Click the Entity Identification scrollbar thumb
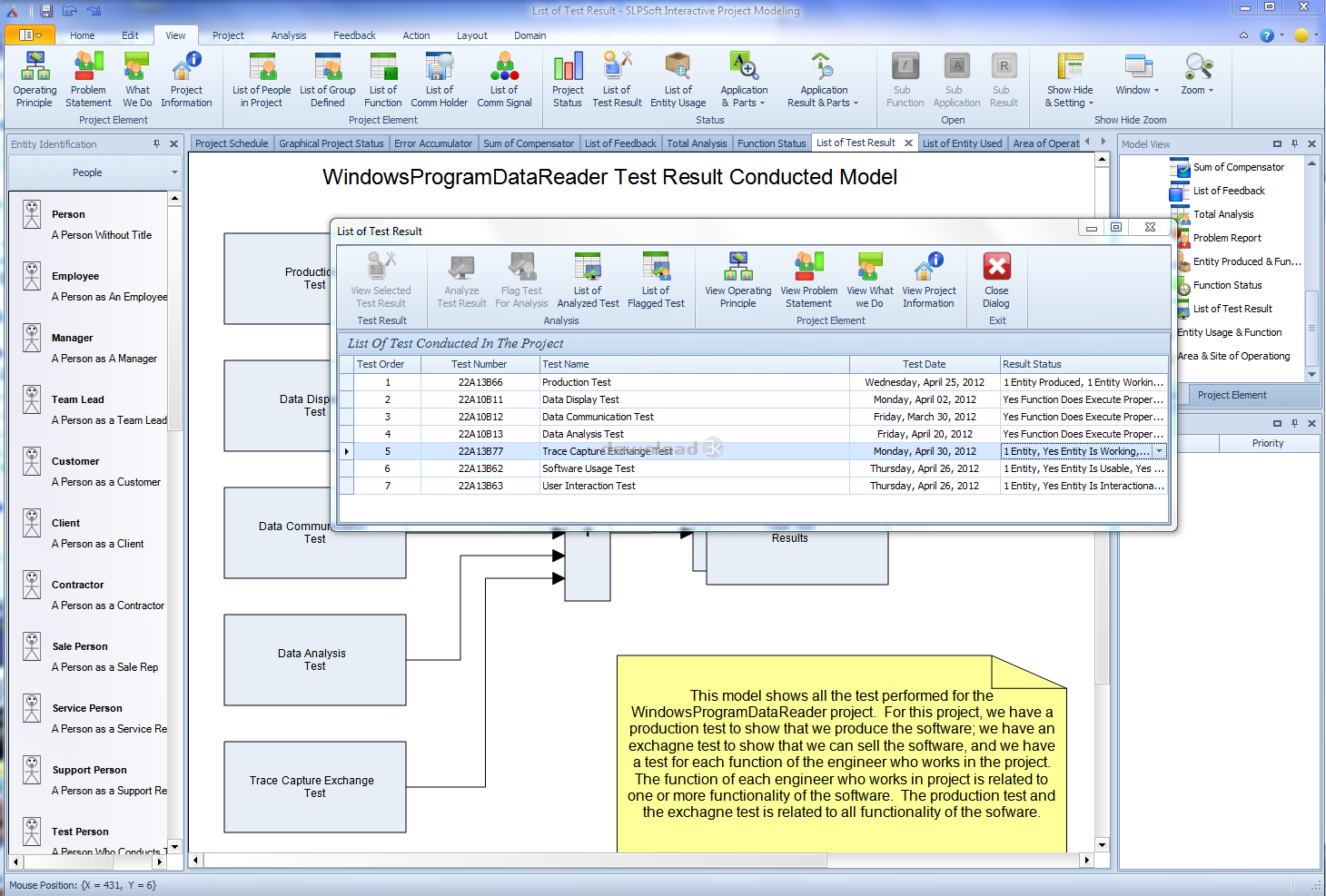The image size is (1326, 896). point(175,318)
